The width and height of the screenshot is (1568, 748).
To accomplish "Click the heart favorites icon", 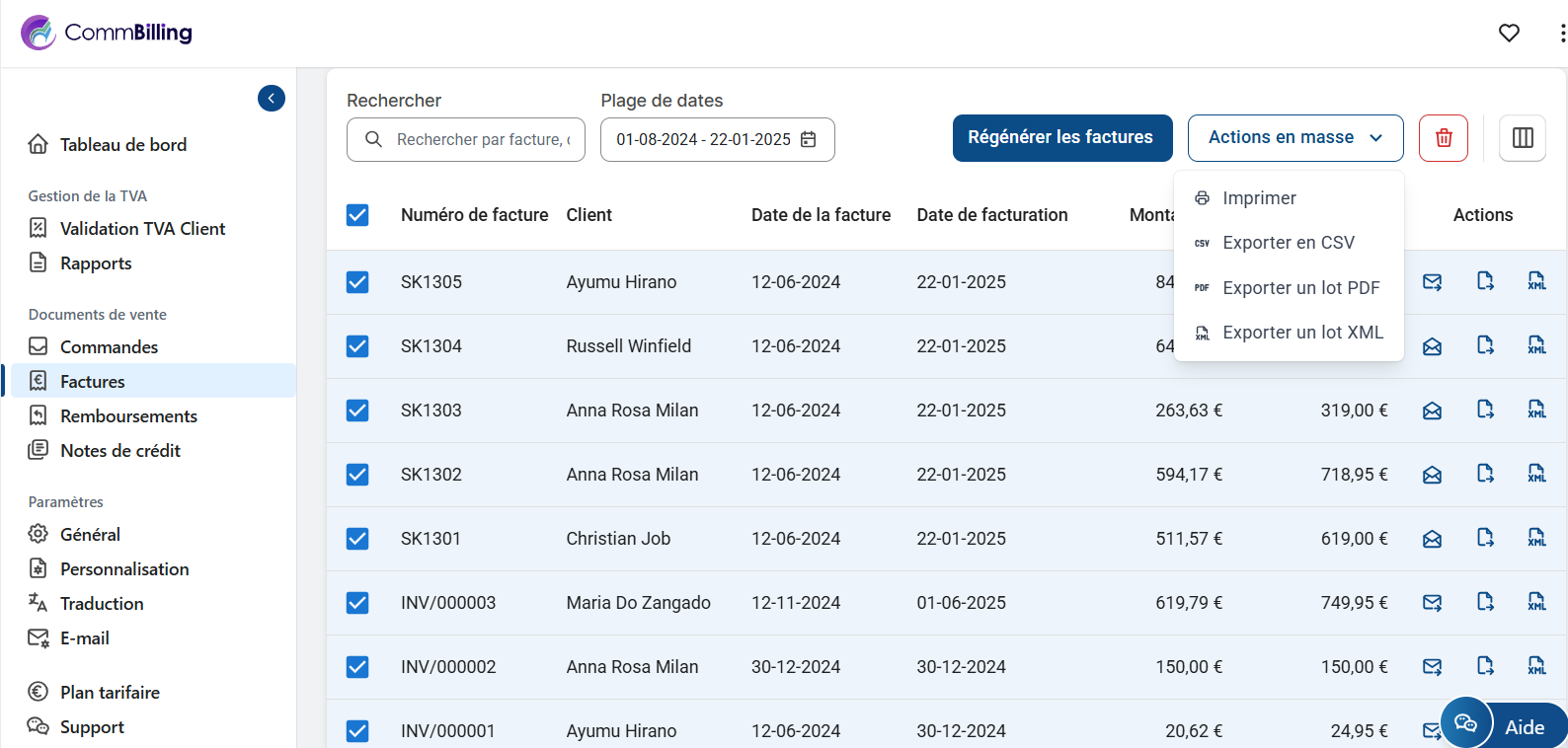I will [1508, 34].
